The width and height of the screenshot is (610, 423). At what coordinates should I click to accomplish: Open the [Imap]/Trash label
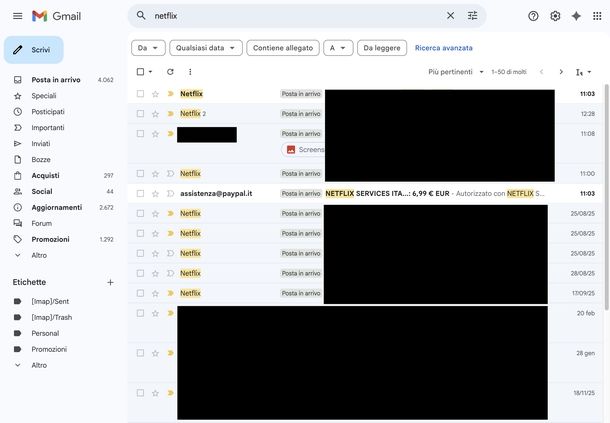coord(52,317)
